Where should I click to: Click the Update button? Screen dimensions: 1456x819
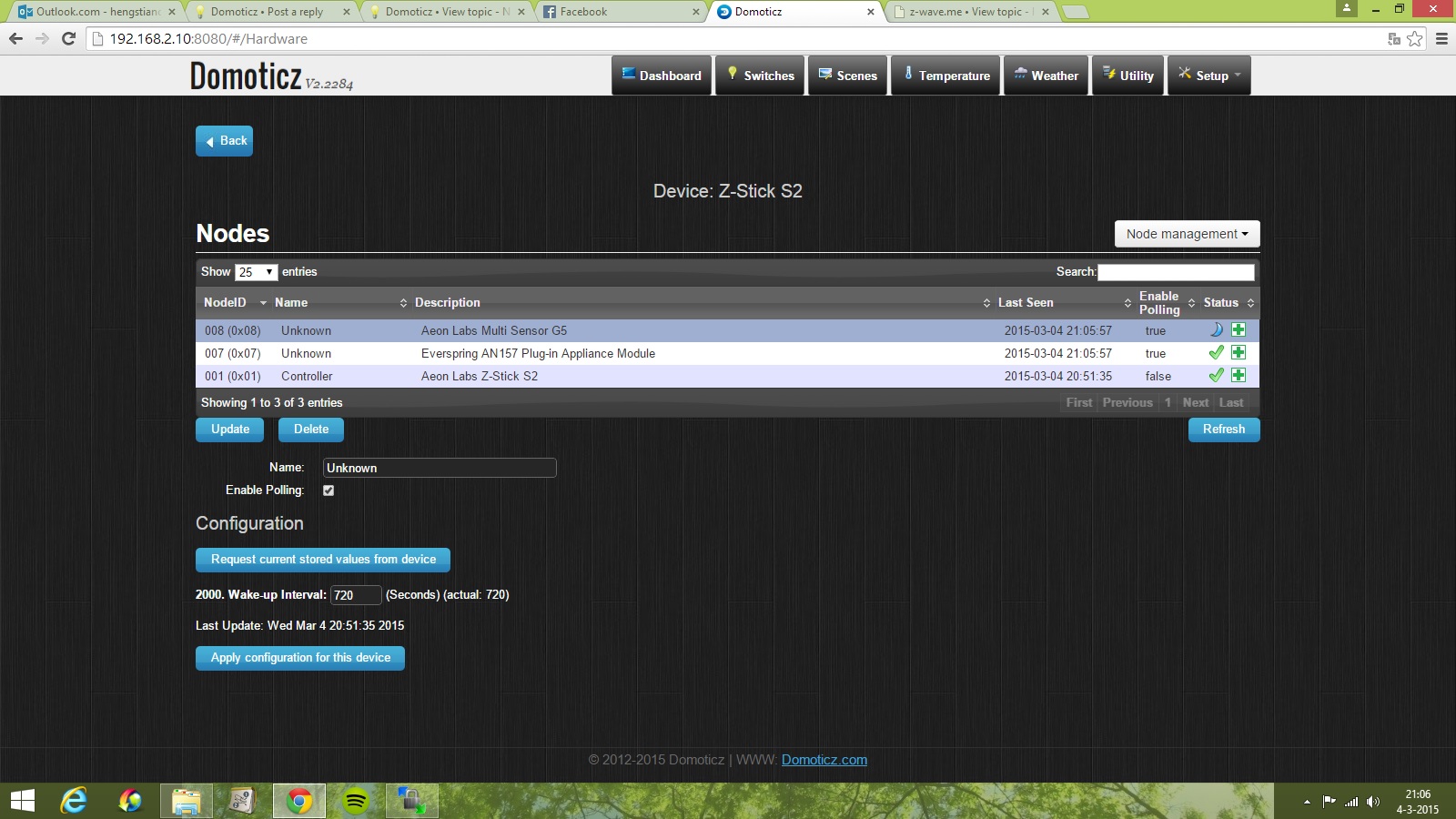[x=229, y=430]
